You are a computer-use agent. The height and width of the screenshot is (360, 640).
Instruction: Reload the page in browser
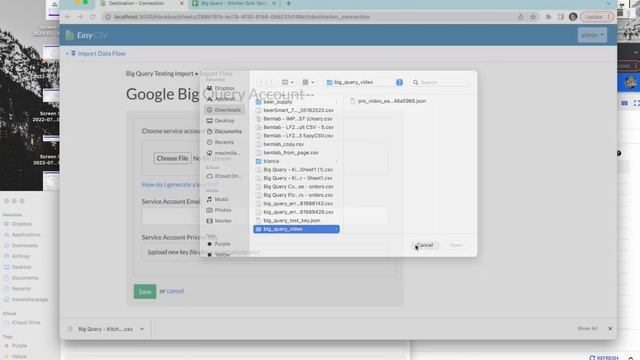93,17
